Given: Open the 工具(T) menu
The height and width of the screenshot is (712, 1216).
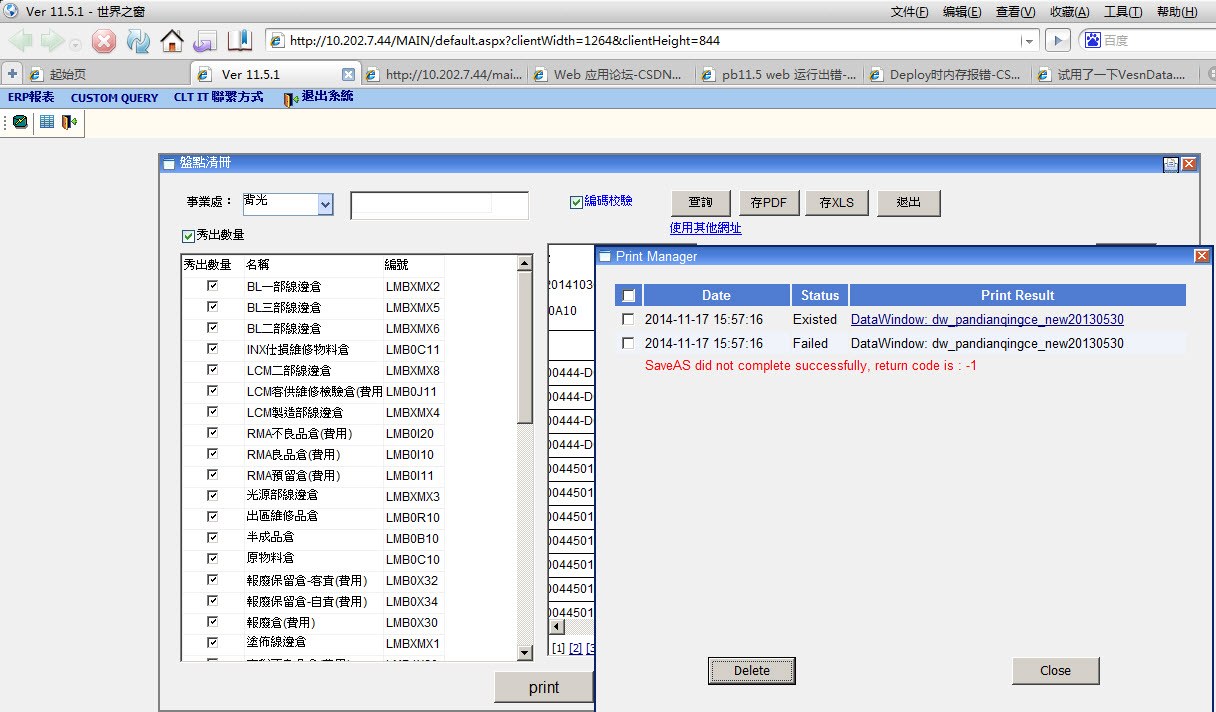Looking at the screenshot, I should click(x=1123, y=12).
